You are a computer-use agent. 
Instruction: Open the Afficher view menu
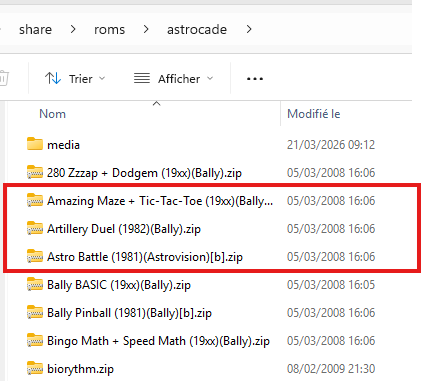(173, 79)
